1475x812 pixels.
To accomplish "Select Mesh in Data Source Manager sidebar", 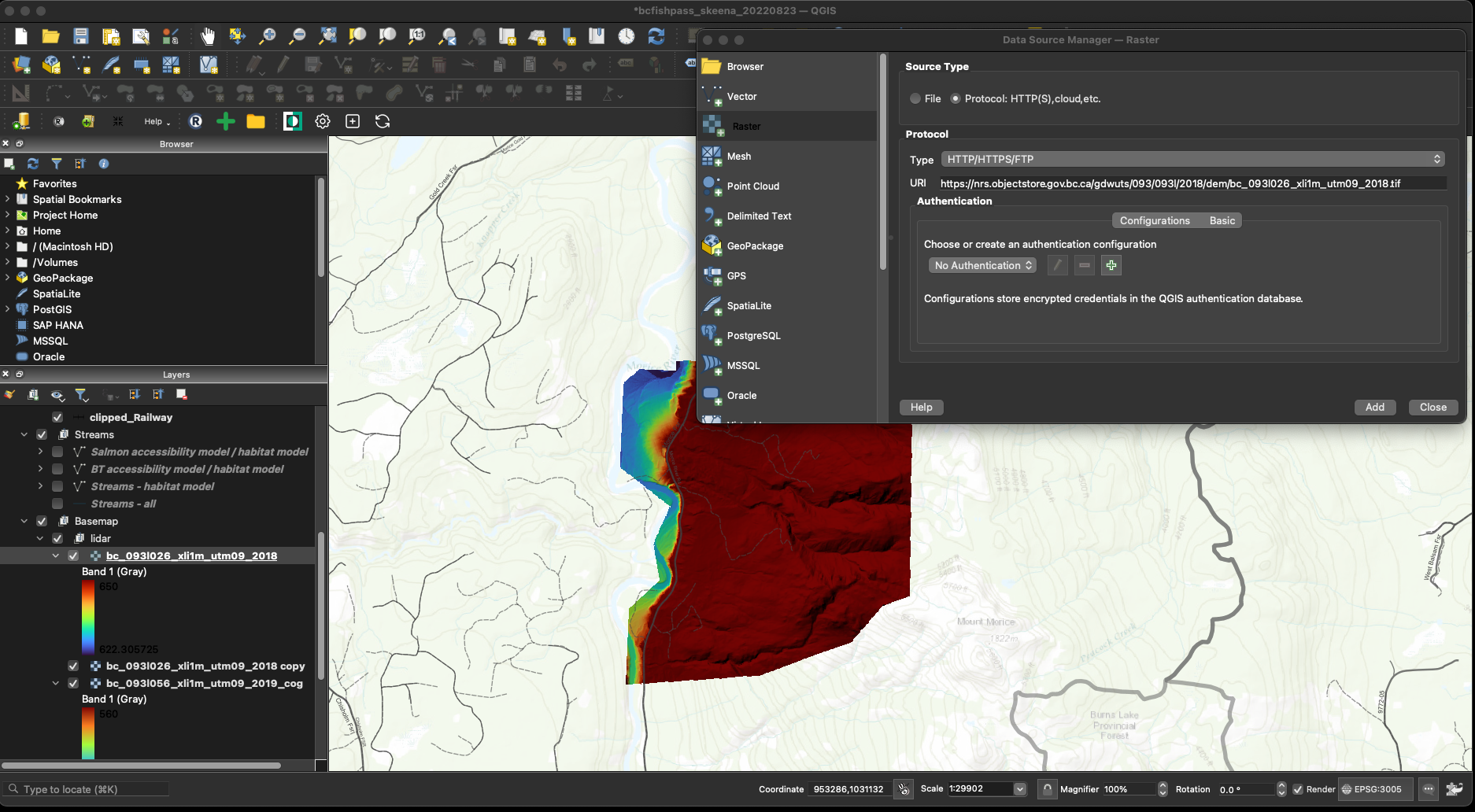I will tap(787, 157).
